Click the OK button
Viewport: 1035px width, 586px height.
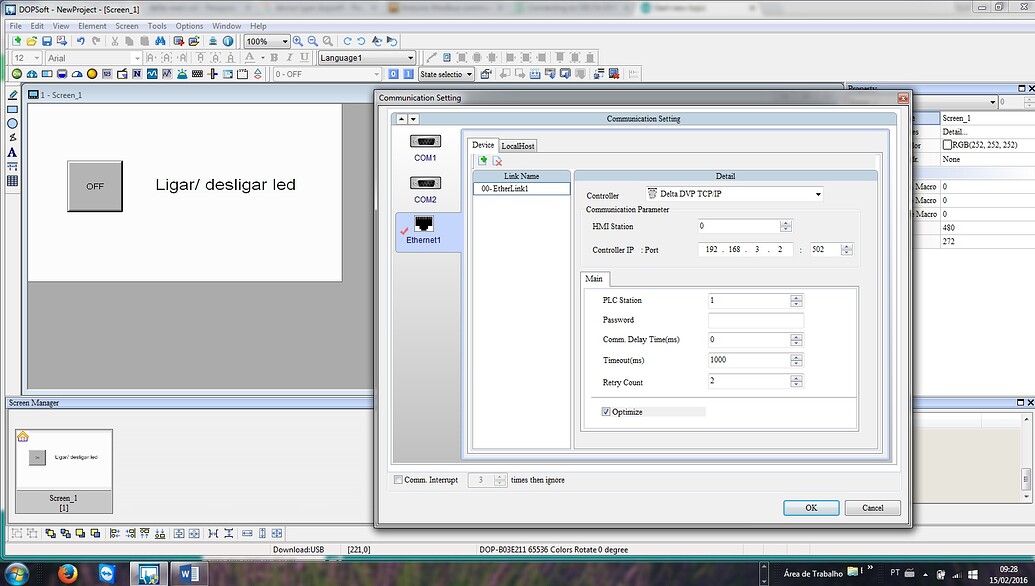811,507
